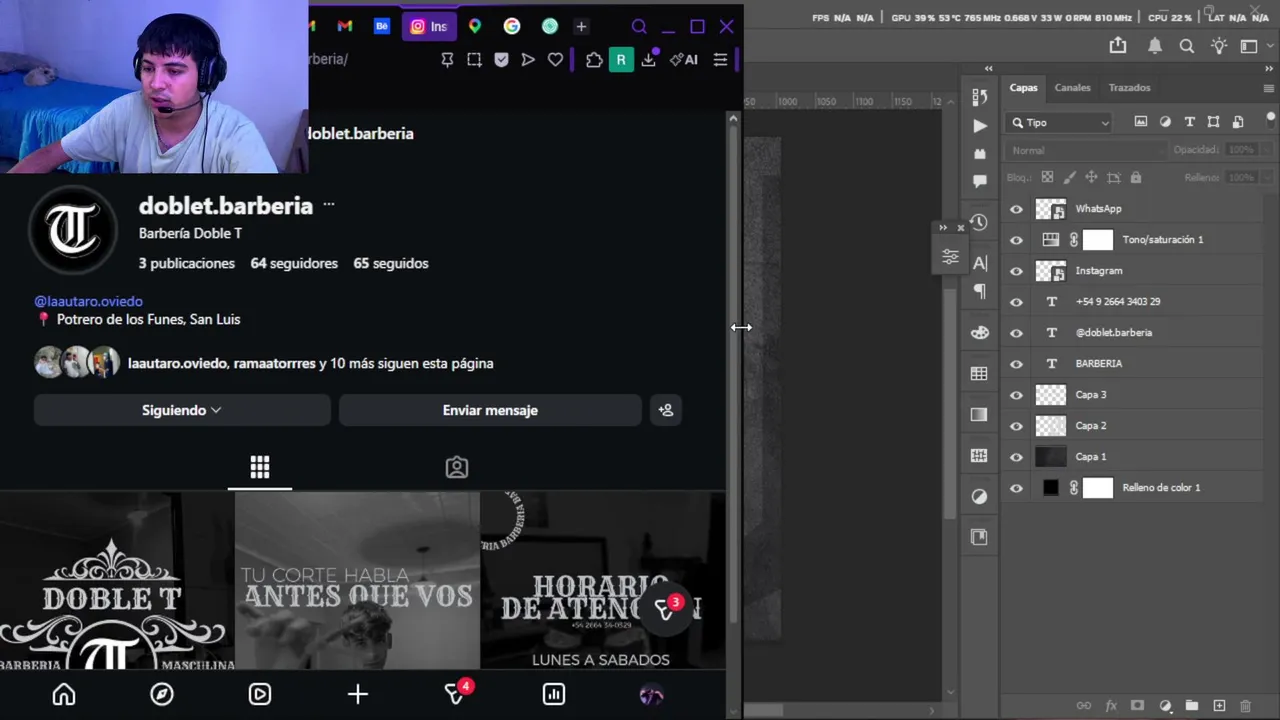Screen dimensions: 1280x720
Task: Hide the Capa 3 layer
Action: coord(1017,395)
